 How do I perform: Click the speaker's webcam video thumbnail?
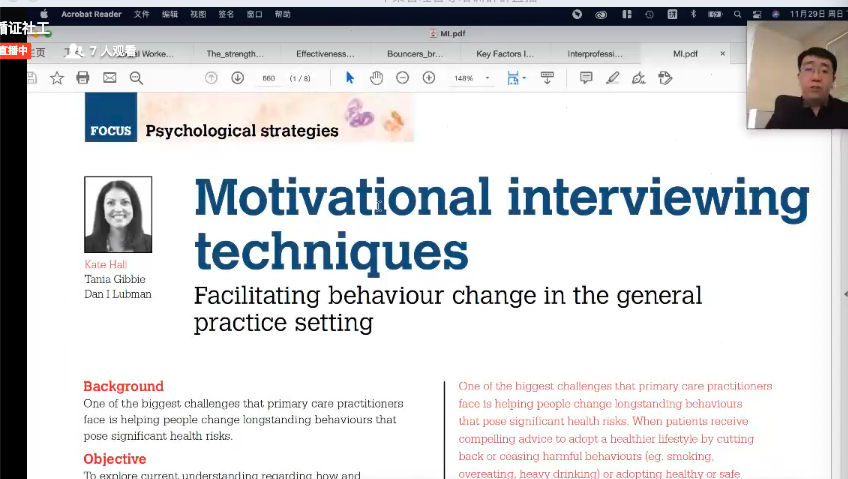pos(797,75)
